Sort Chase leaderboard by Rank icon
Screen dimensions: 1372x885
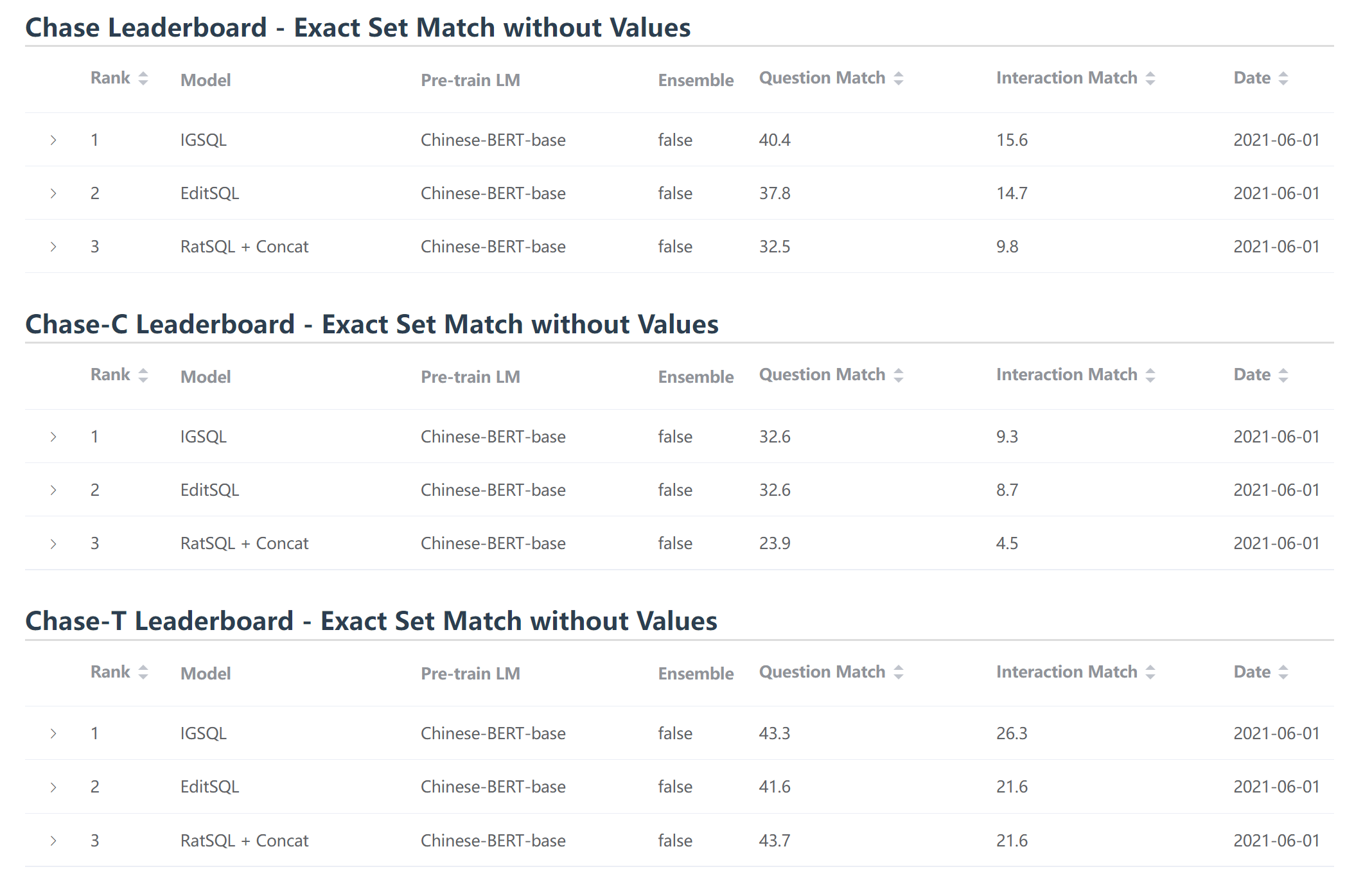point(143,78)
